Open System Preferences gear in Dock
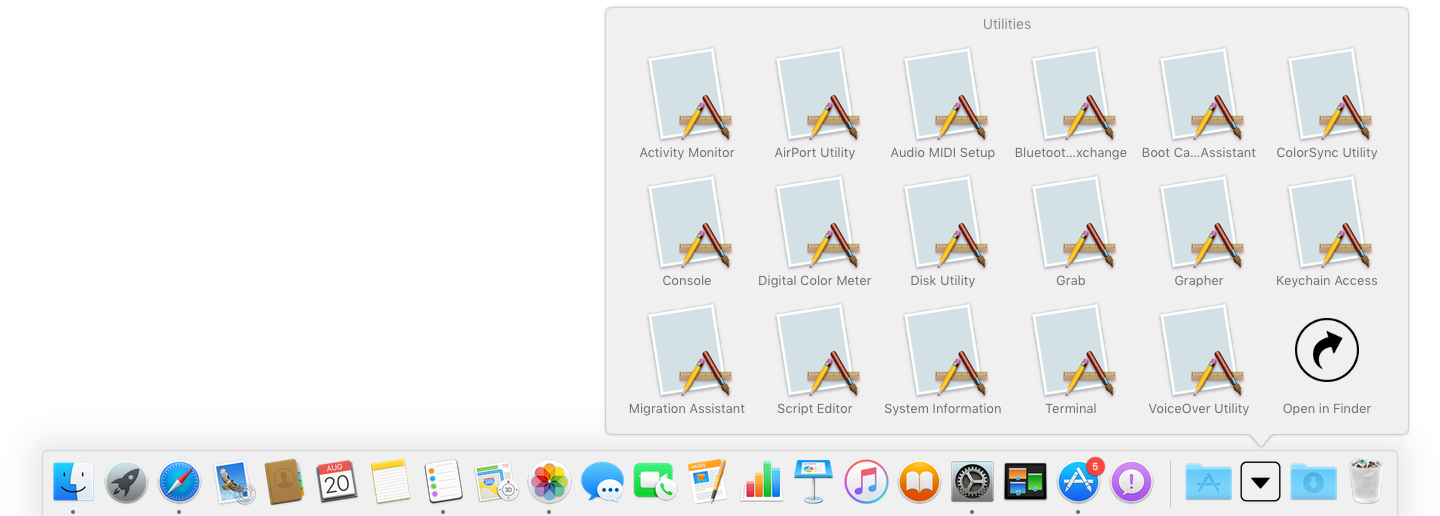The width and height of the screenshot is (1440, 516). [972, 482]
